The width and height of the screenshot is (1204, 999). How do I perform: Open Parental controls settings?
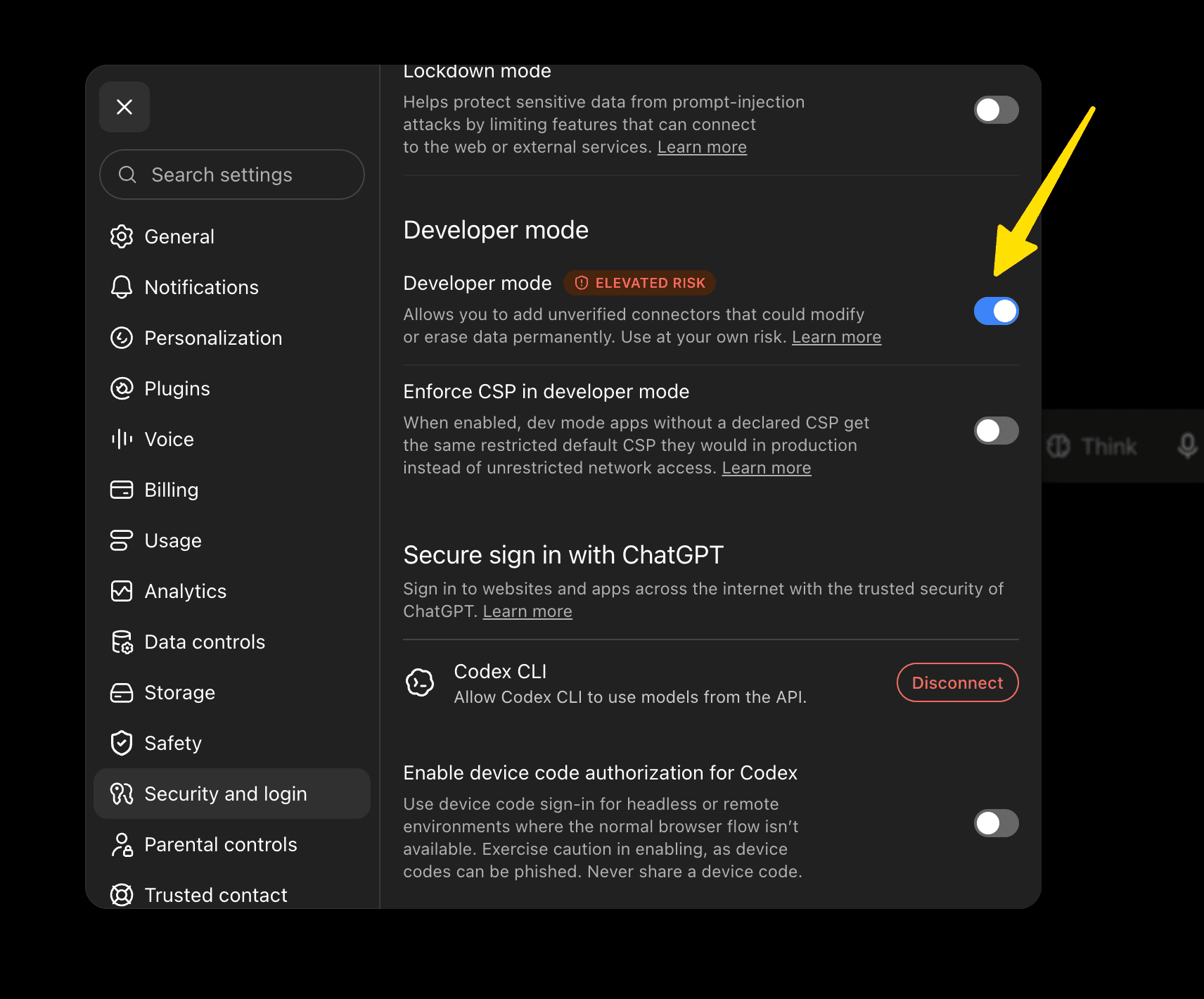point(232,844)
